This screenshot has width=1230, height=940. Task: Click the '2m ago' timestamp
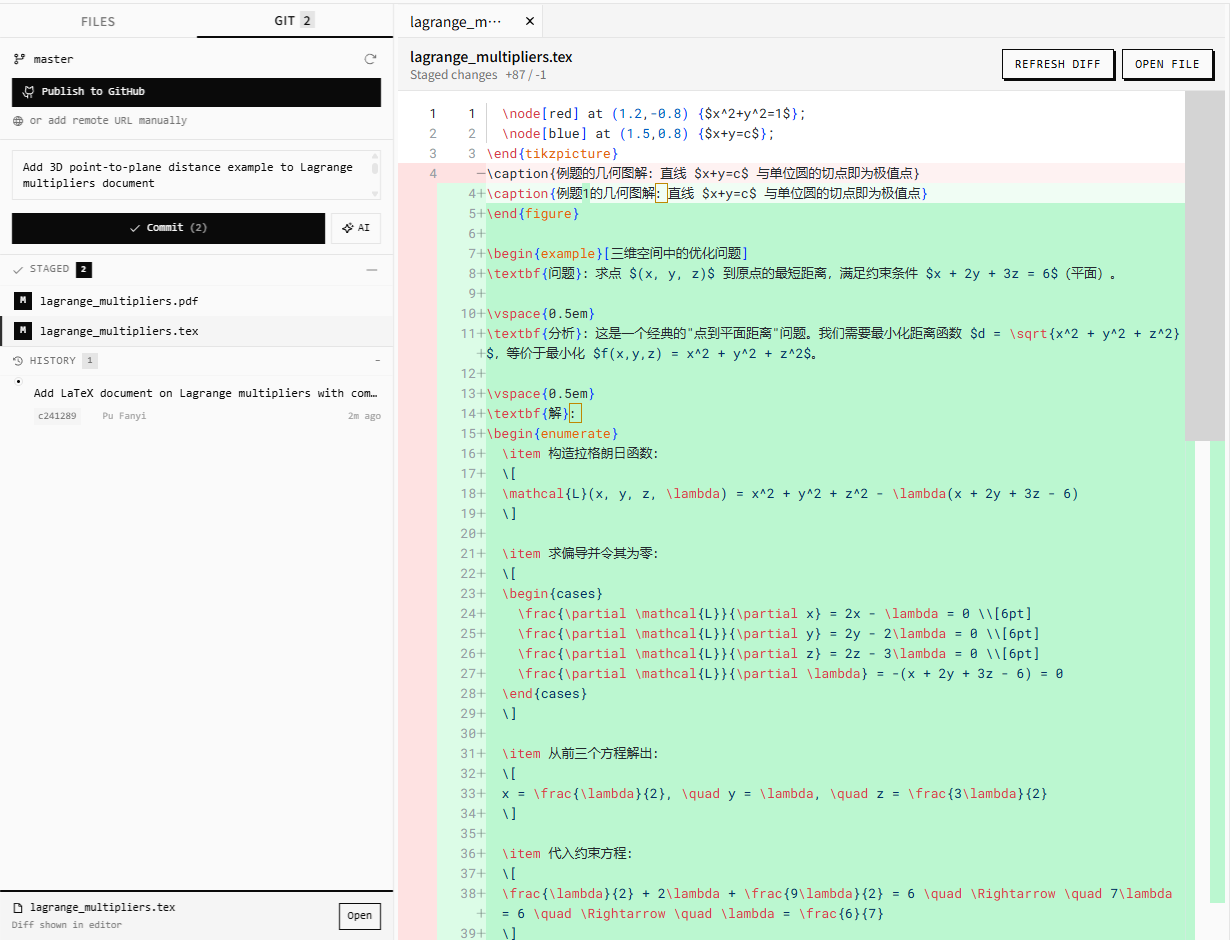(364, 416)
